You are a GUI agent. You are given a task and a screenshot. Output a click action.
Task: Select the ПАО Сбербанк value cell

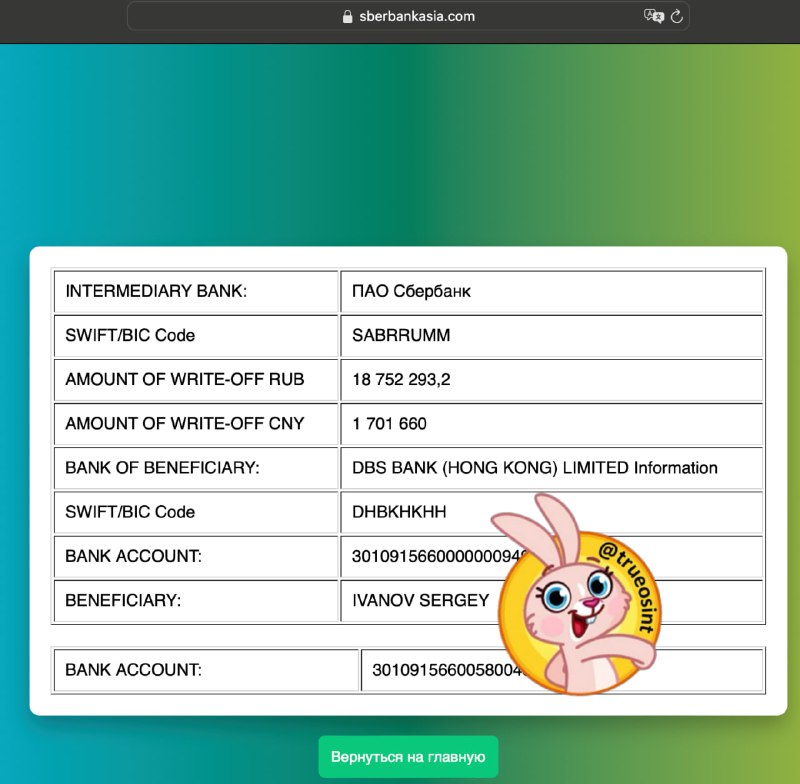point(552,291)
